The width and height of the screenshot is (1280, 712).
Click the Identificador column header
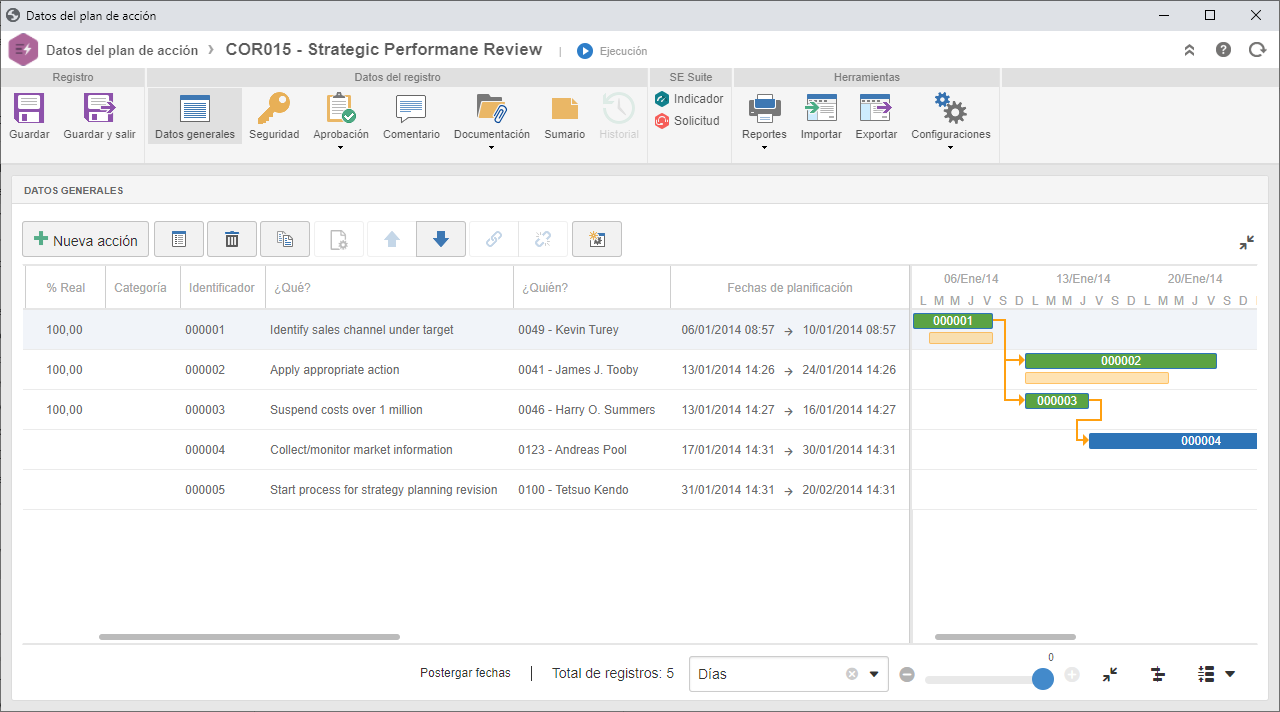pyautogui.click(x=222, y=287)
